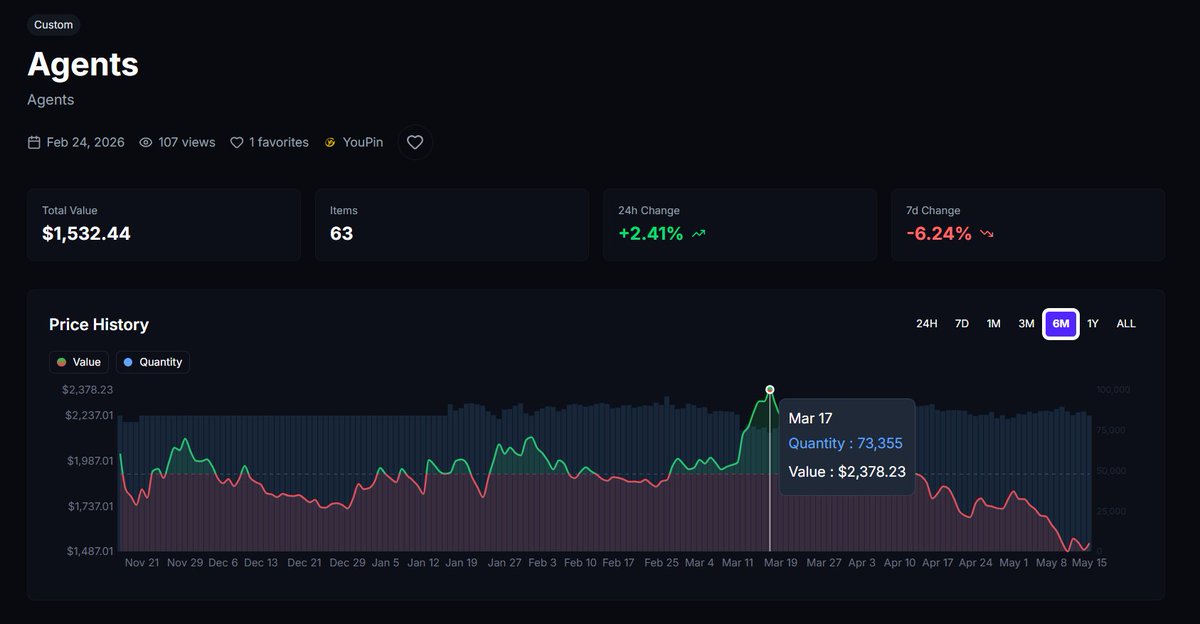
Task: Click the YouPin logo icon
Action: tap(330, 142)
